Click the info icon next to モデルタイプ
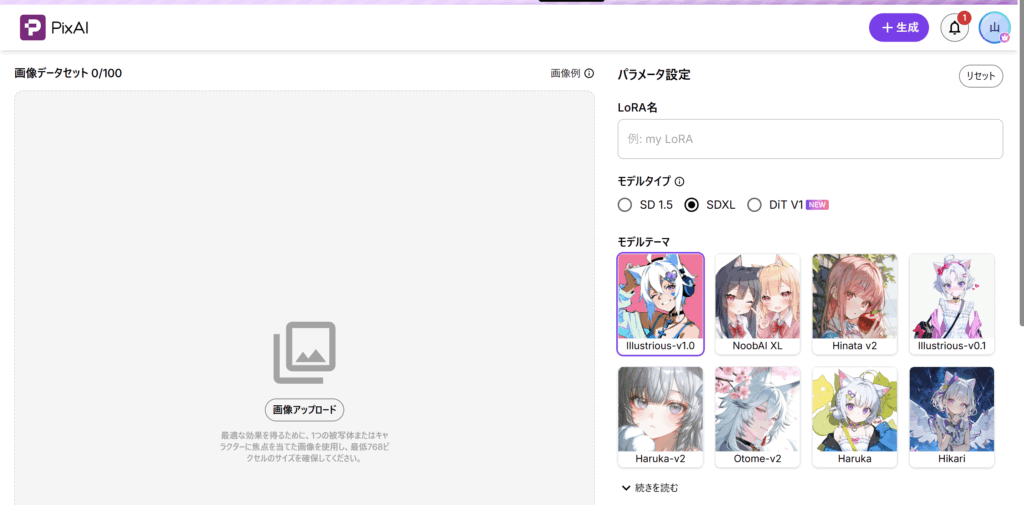Screen dimensions: 1024x505 679,182
